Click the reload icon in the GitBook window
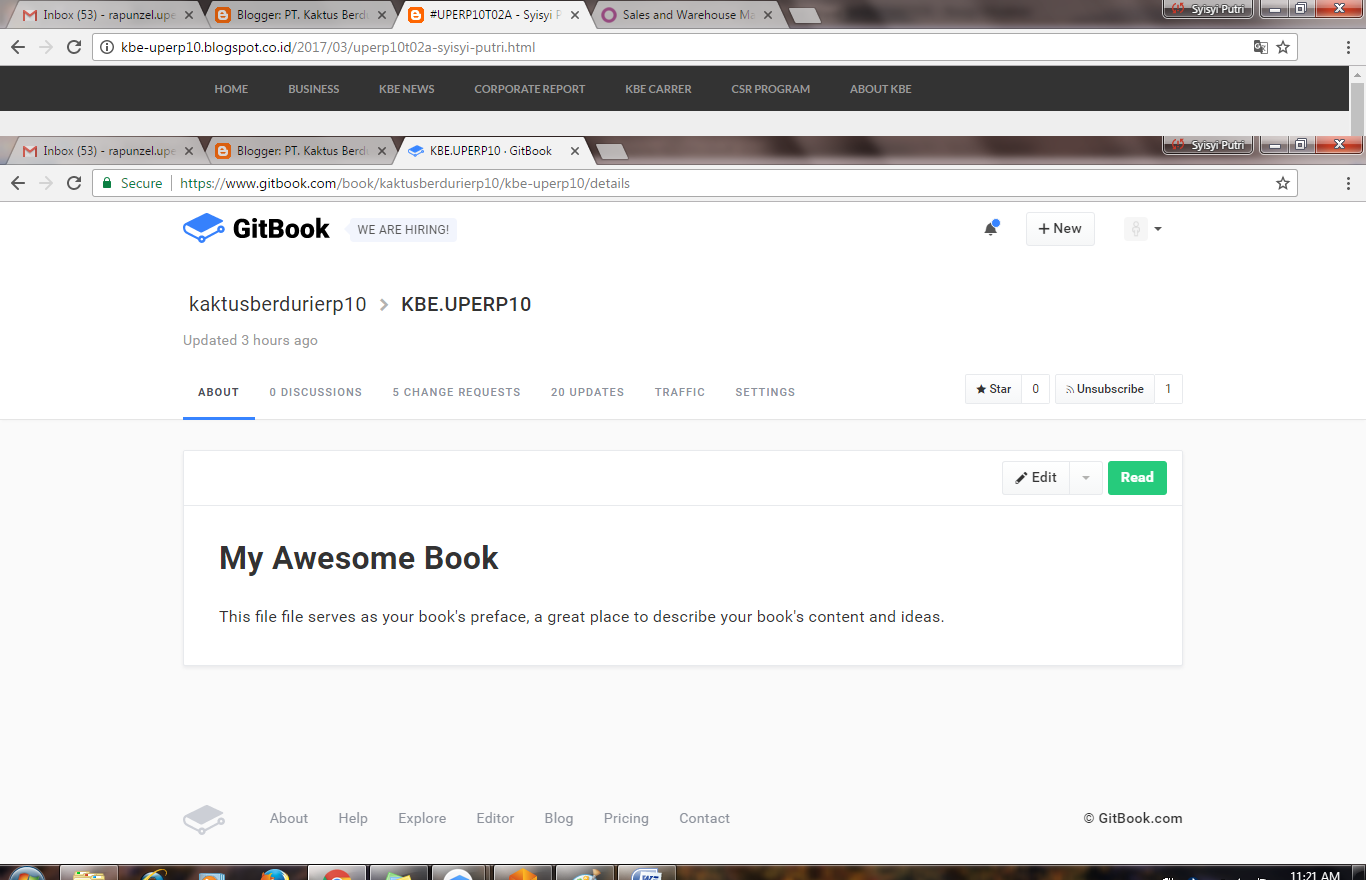The height and width of the screenshot is (880, 1366). [x=73, y=183]
